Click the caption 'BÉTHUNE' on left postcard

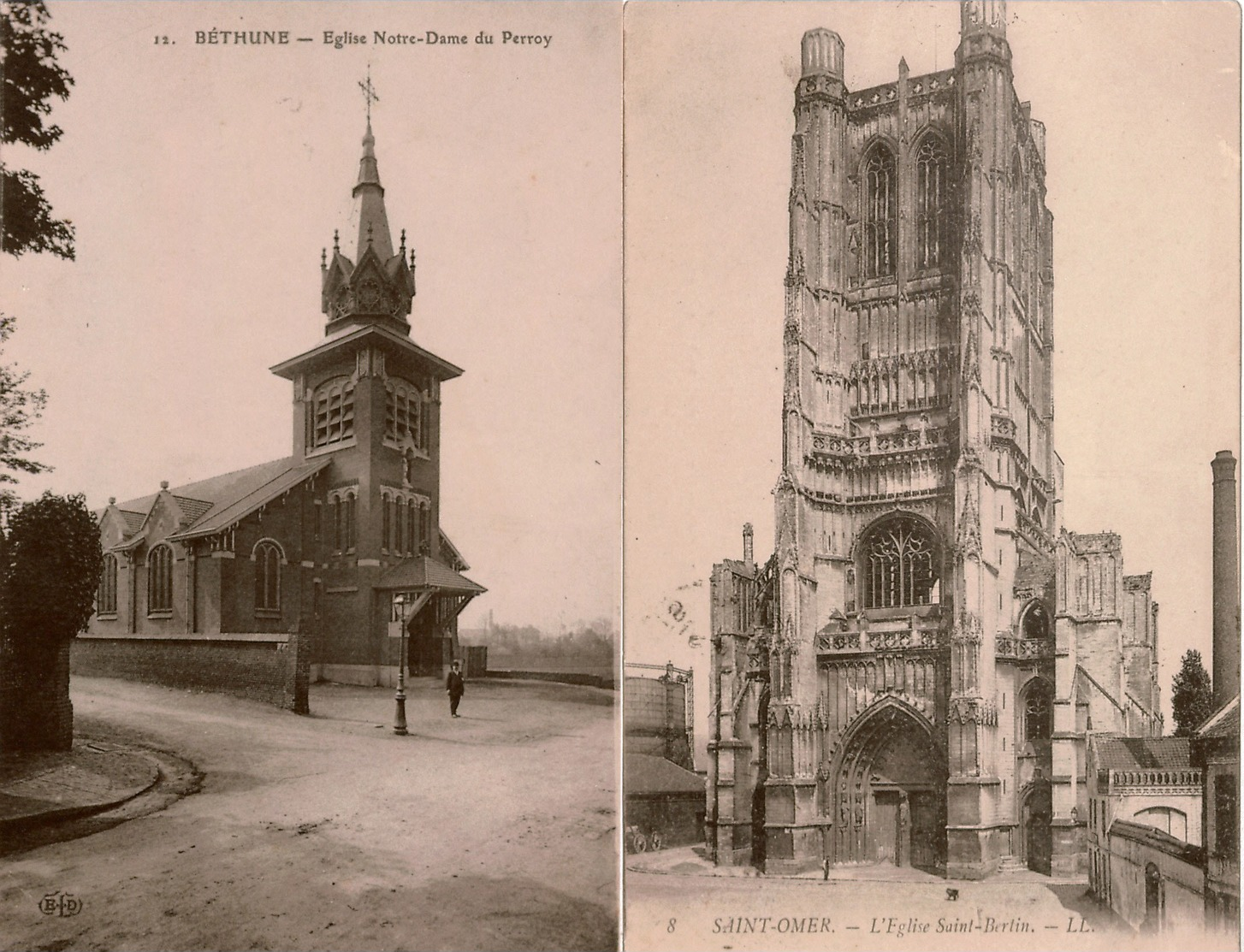coord(244,38)
